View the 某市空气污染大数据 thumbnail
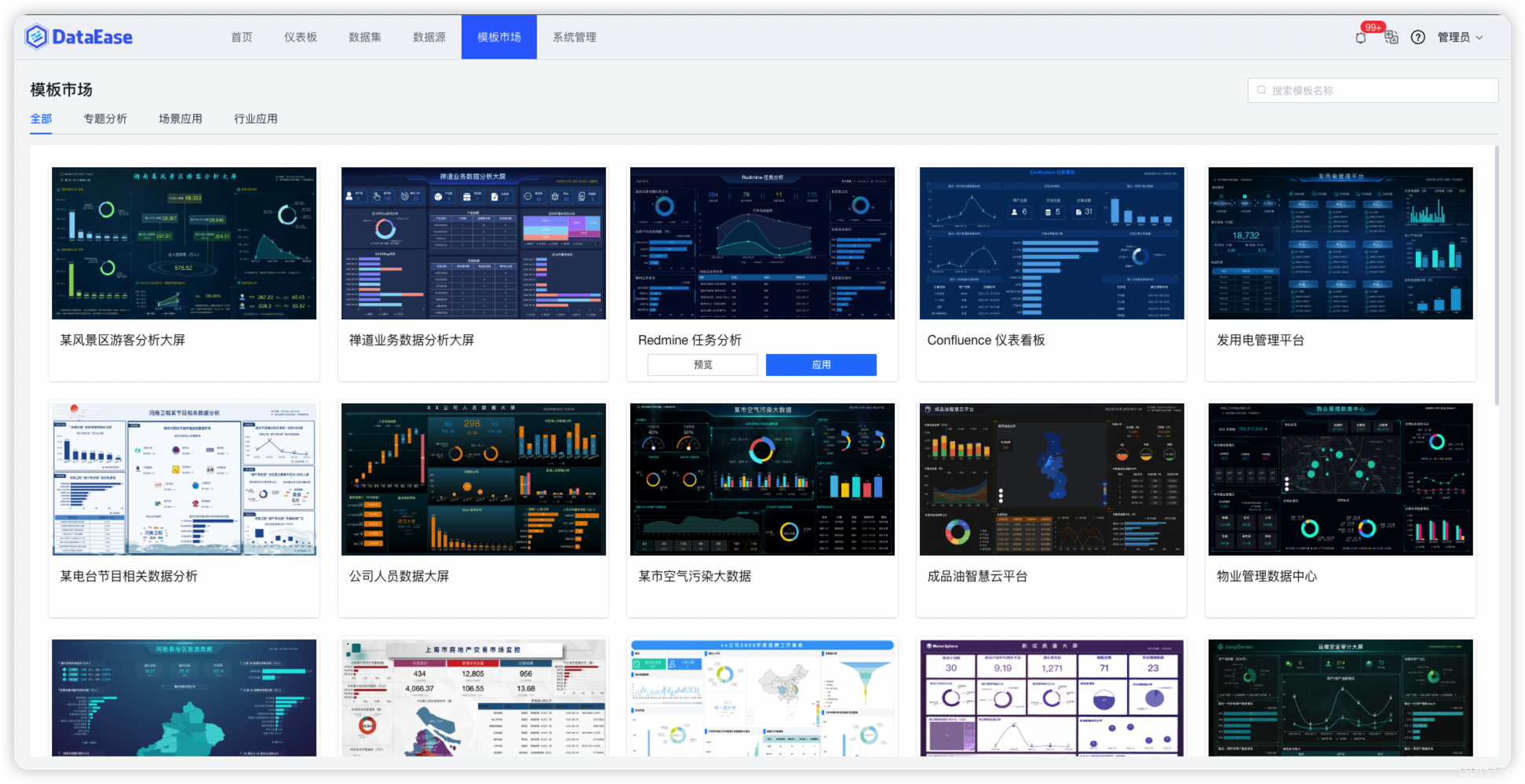 coord(762,479)
